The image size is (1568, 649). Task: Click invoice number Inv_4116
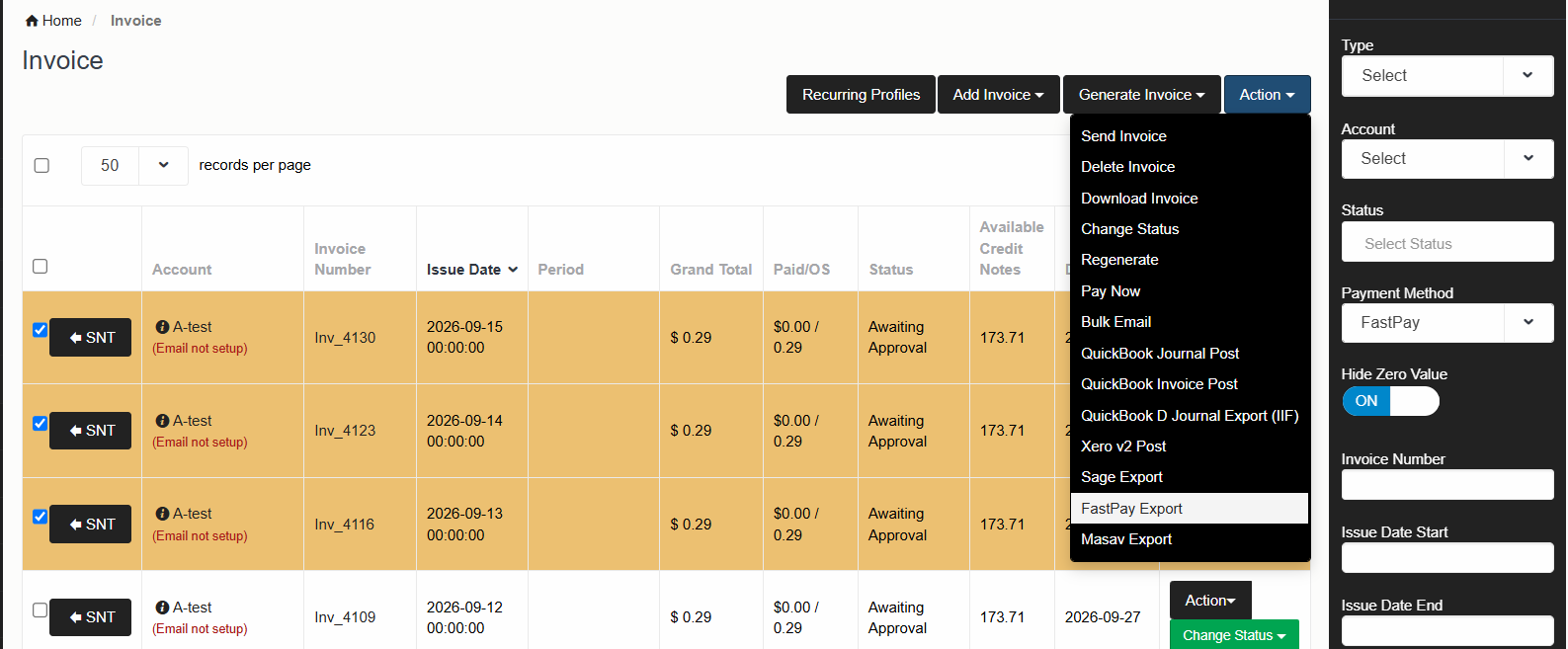click(x=345, y=525)
